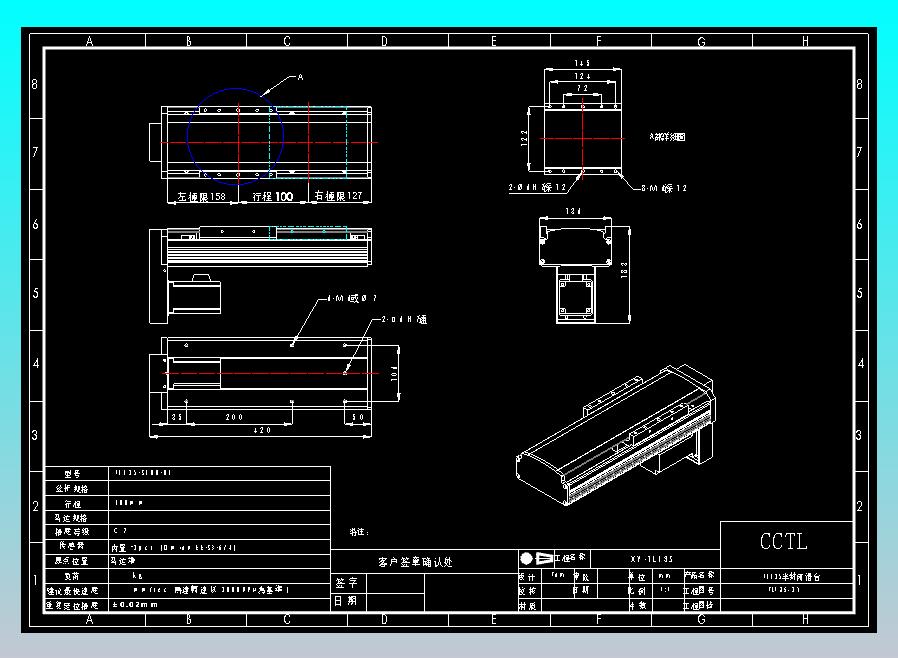Select the 马达端 origin position value
The height and width of the screenshot is (658, 898).
pos(123,561)
